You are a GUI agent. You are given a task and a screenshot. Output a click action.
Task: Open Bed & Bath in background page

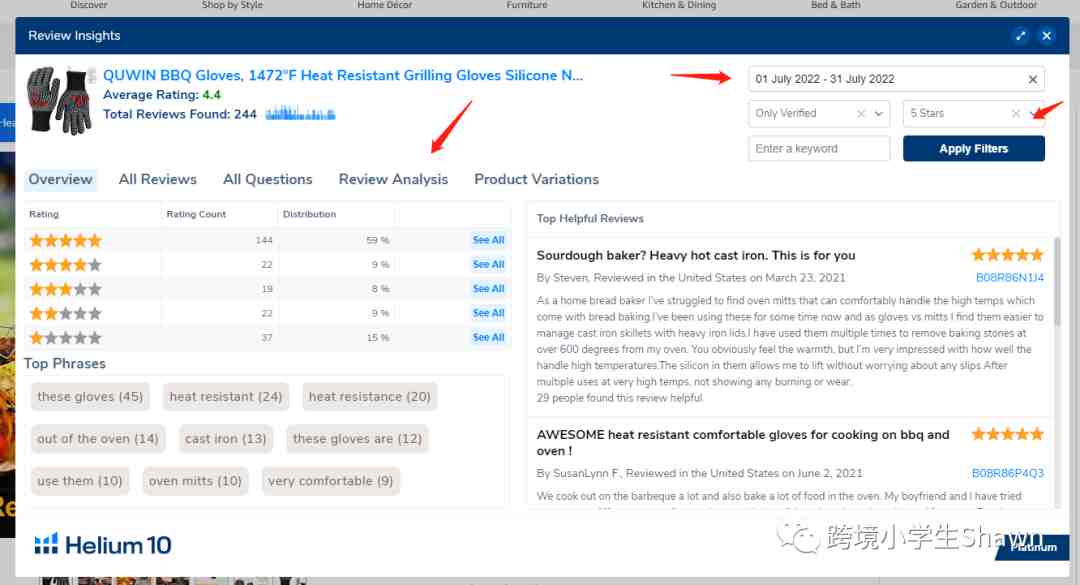click(835, 5)
